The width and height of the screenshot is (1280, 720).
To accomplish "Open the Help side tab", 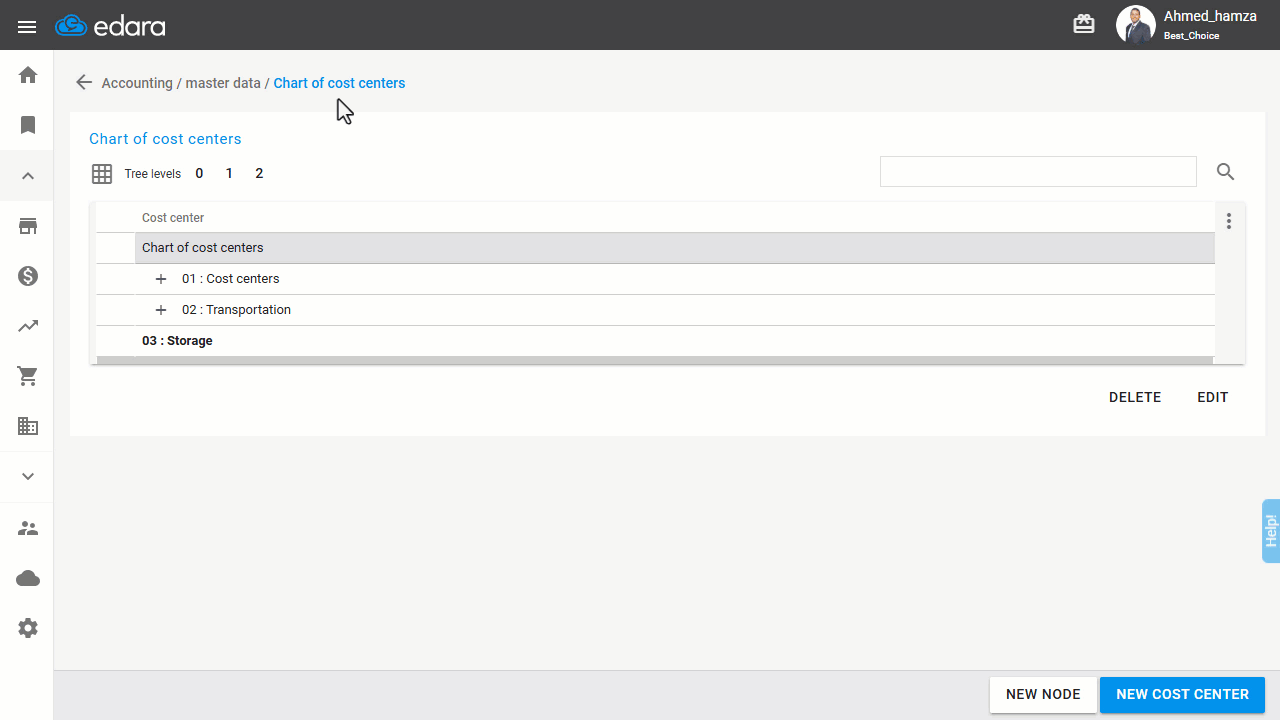I will click(1271, 530).
